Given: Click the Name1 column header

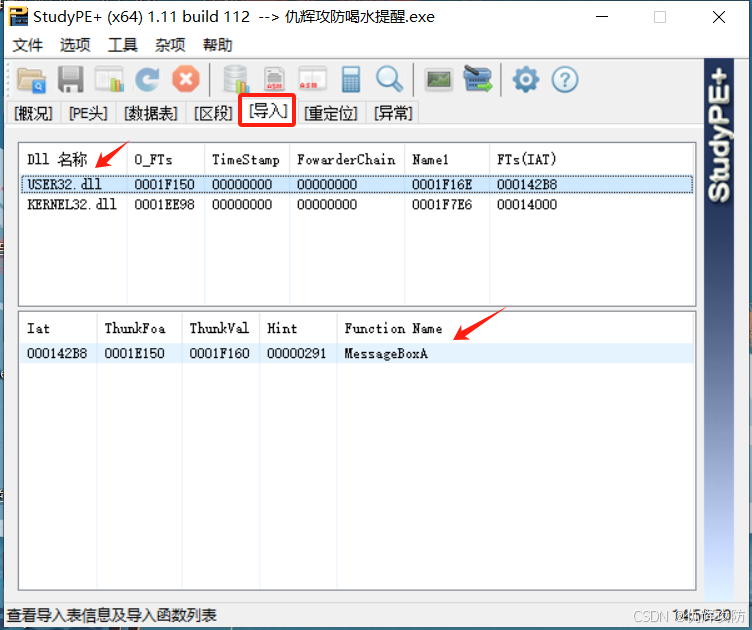Looking at the screenshot, I should tap(447, 160).
